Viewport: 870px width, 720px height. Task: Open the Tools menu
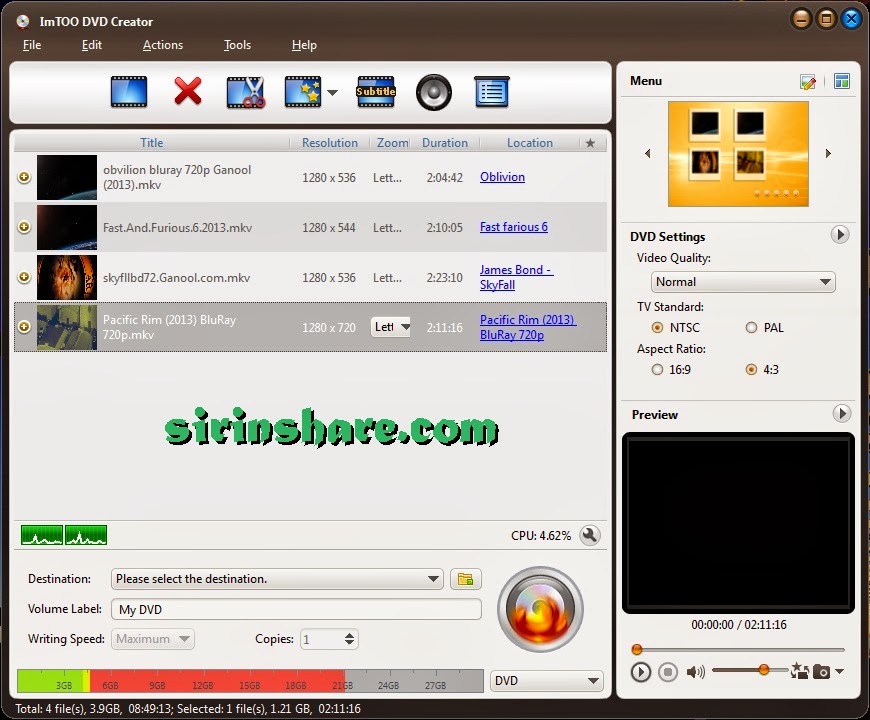pyautogui.click(x=237, y=45)
